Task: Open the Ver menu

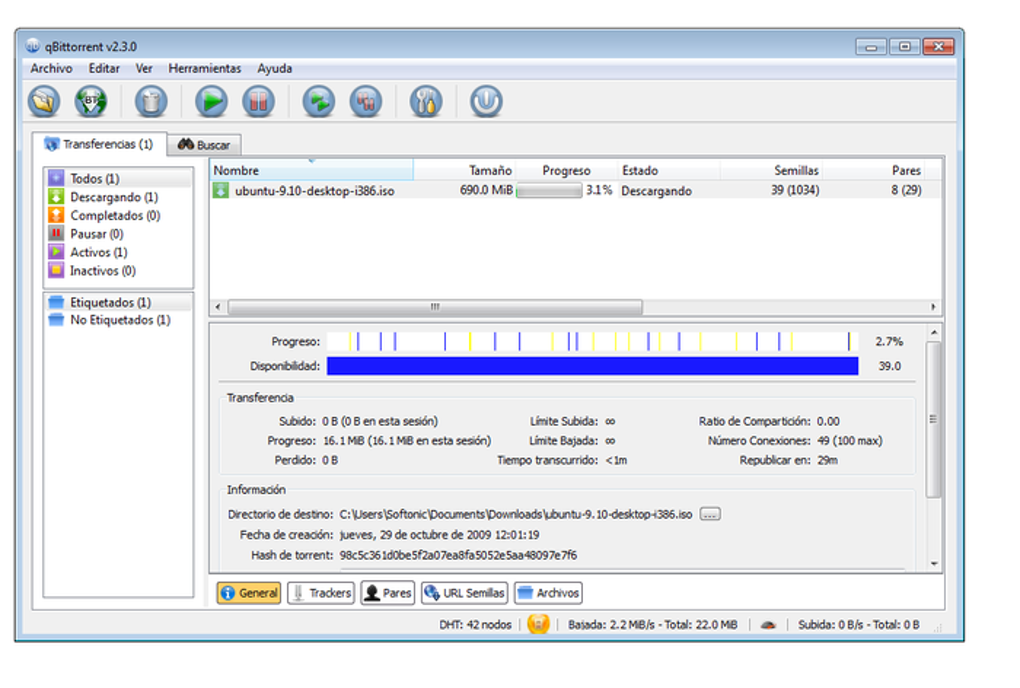Action: [x=144, y=68]
